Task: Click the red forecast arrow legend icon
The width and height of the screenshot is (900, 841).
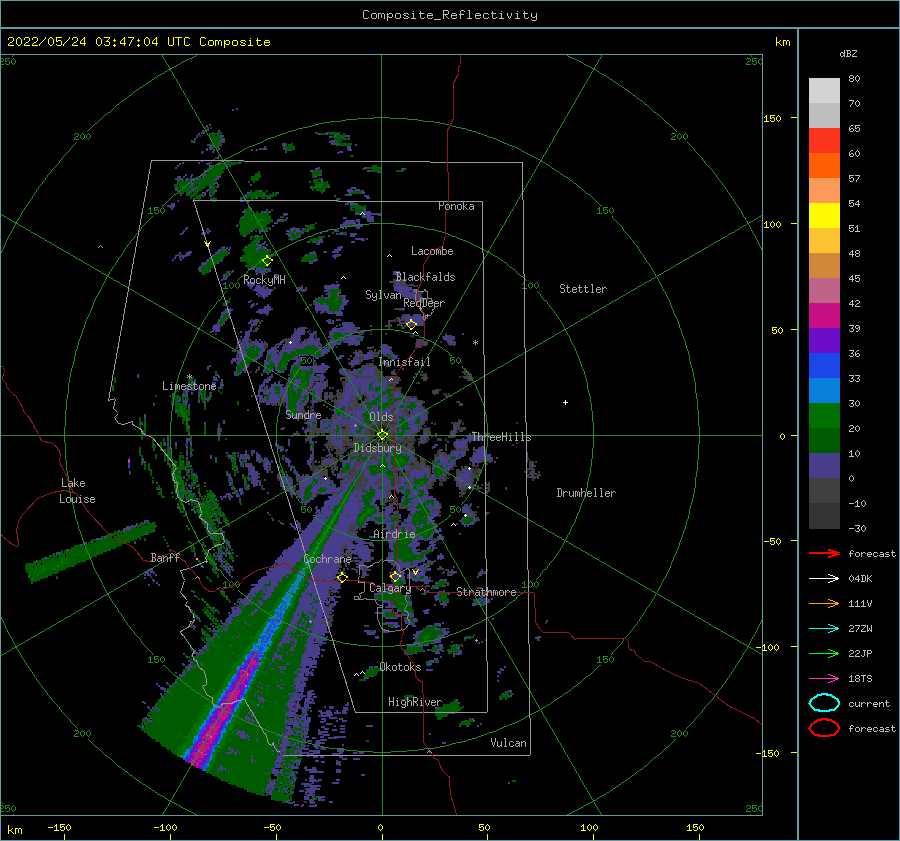Action: coord(824,553)
